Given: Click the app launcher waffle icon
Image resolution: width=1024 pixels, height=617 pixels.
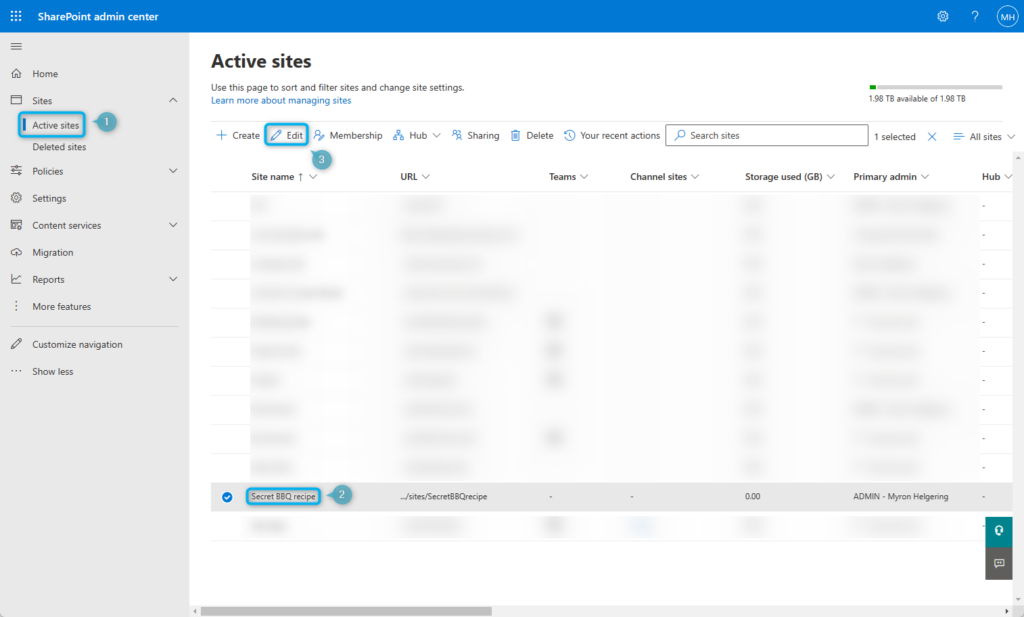Looking at the screenshot, I should click(x=15, y=15).
